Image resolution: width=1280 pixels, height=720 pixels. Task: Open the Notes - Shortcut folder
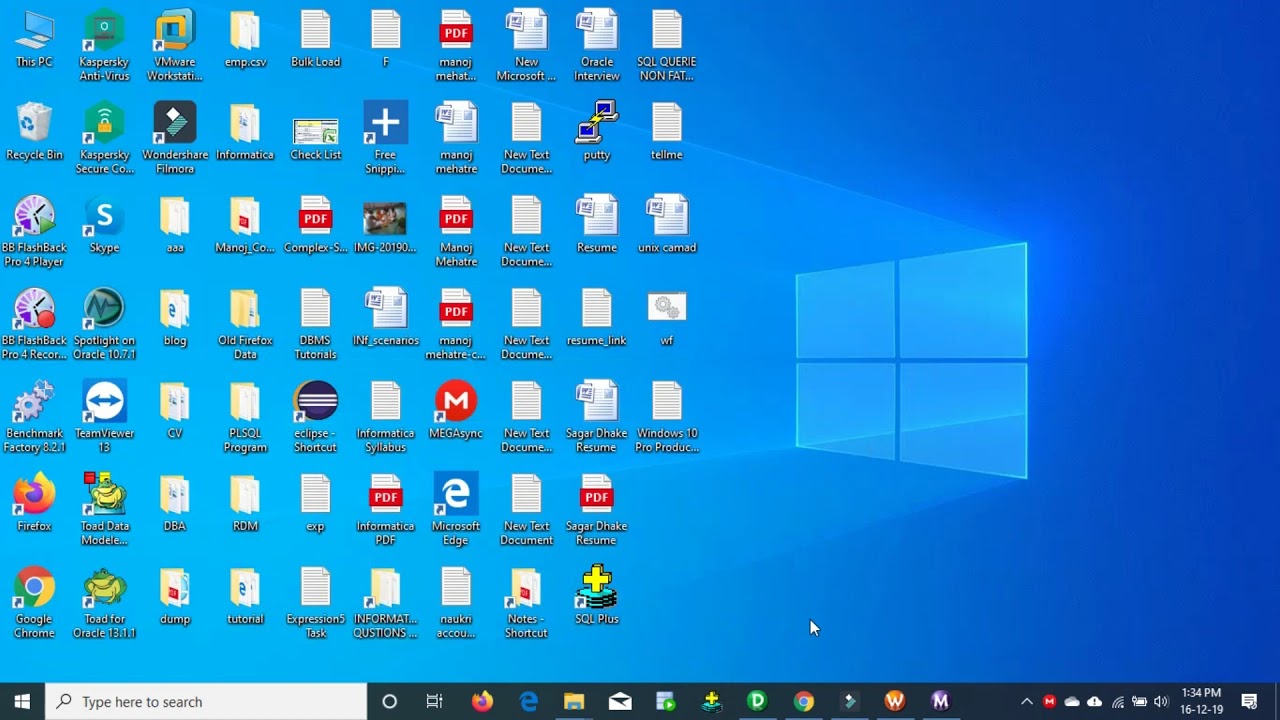coord(526,603)
